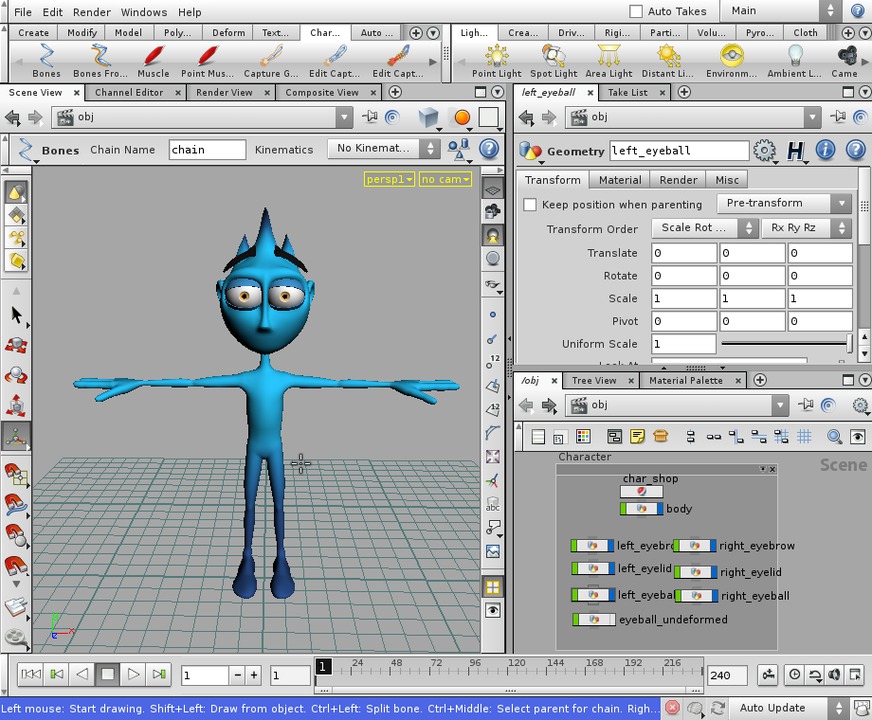The width and height of the screenshot is (872, 720).
Task: Click the Chain Name input field
Action: [206, 149]
